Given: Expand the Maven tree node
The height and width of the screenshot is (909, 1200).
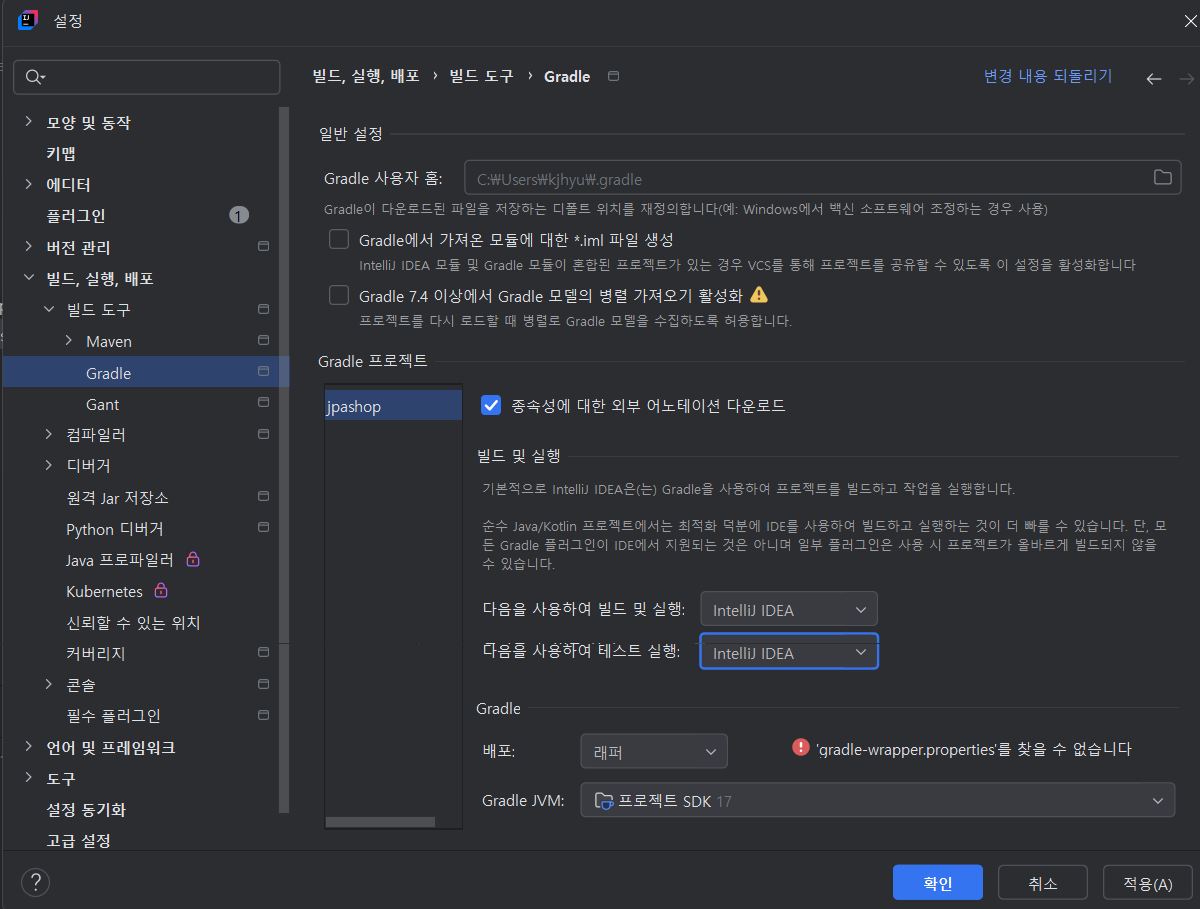Looking at the screenshot, I should pos(68,341).
